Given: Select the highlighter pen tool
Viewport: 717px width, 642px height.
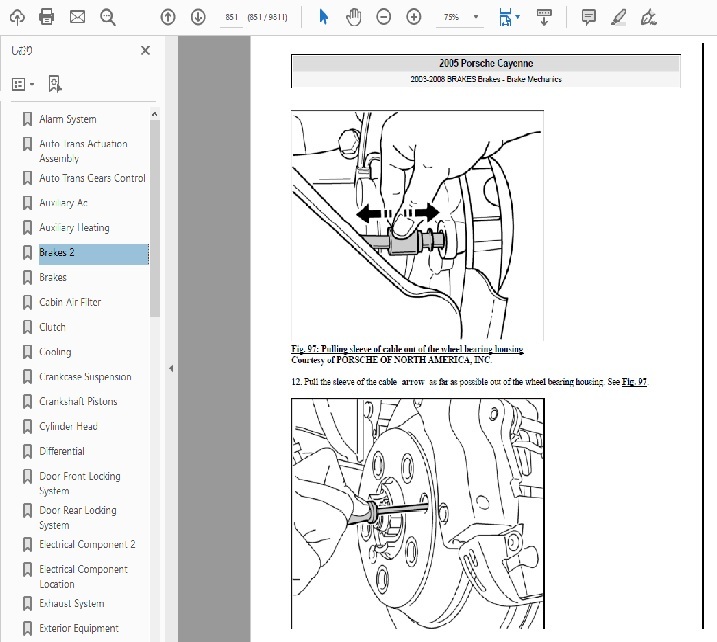Looking at the screenshot, I should click(x=619, y=17).
